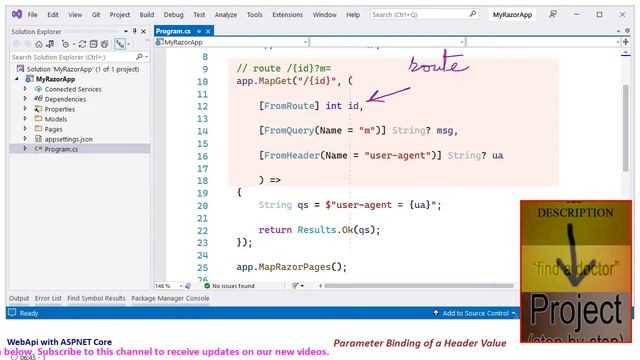Toggle Show All Files icon
Viewport: 640px width, 360px height.
[105, 44]
